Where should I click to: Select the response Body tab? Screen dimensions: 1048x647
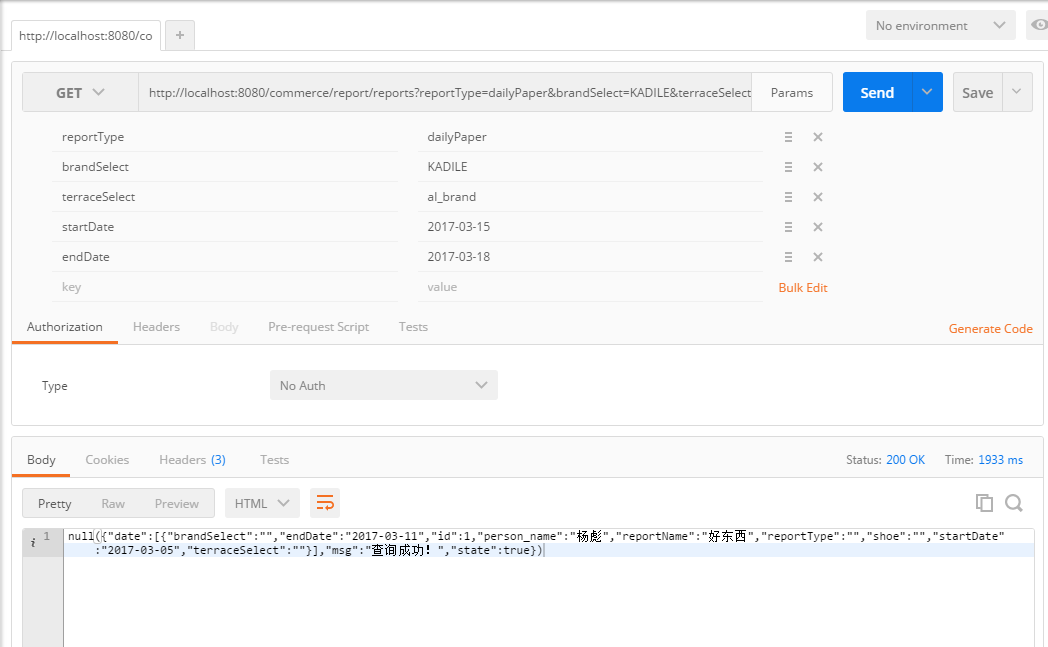click(41, 460)
